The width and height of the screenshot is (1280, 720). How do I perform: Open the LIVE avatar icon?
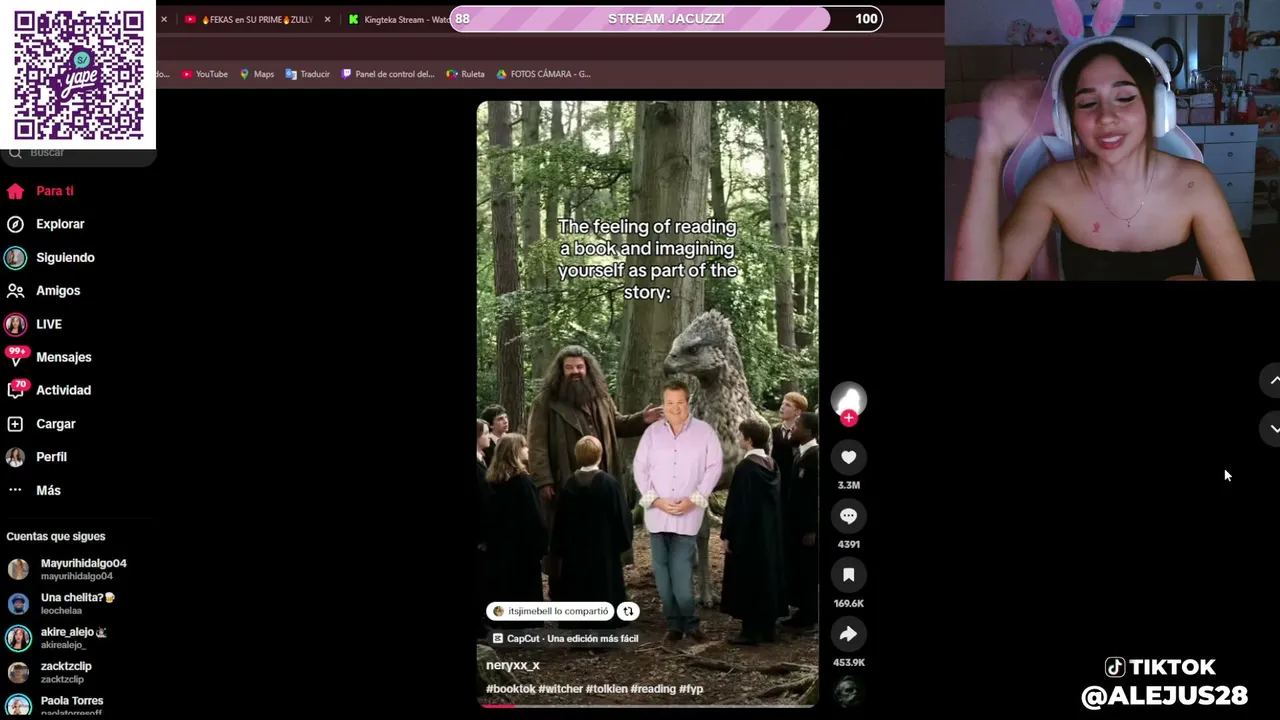(x=15, y=324)
